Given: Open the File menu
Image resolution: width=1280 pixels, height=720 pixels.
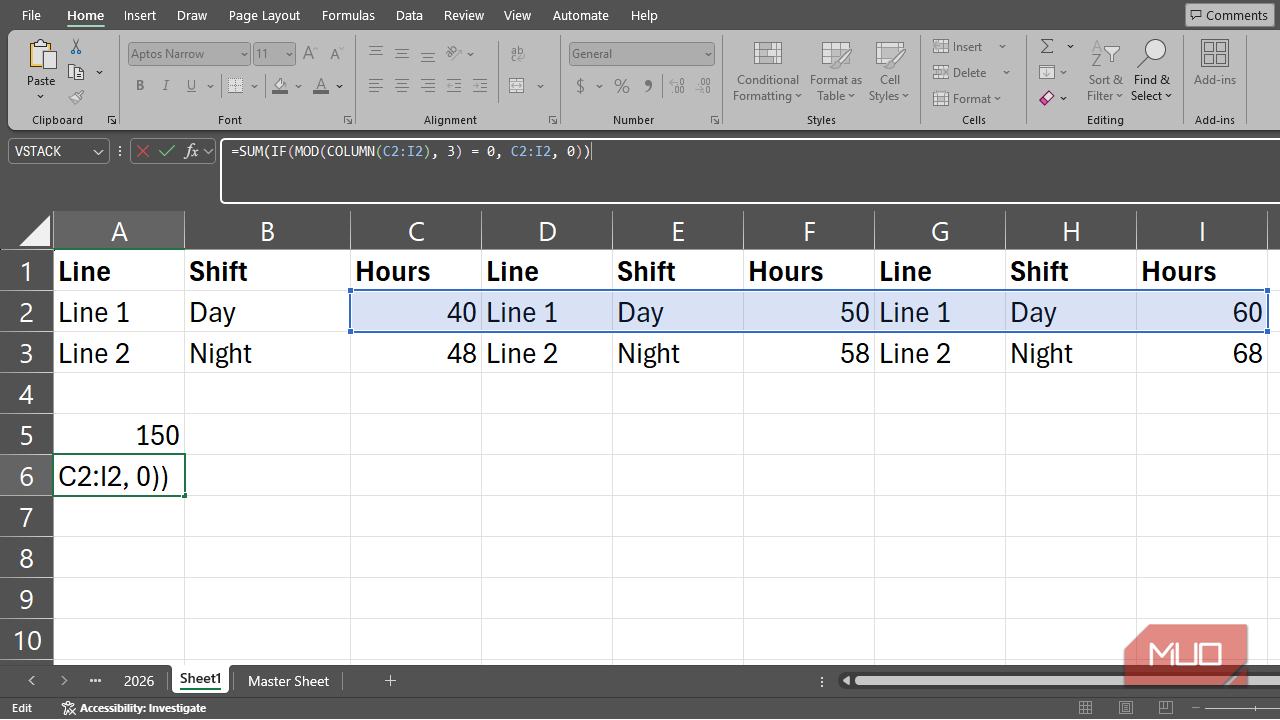Looking at the screenshot, I should [31, 15].
